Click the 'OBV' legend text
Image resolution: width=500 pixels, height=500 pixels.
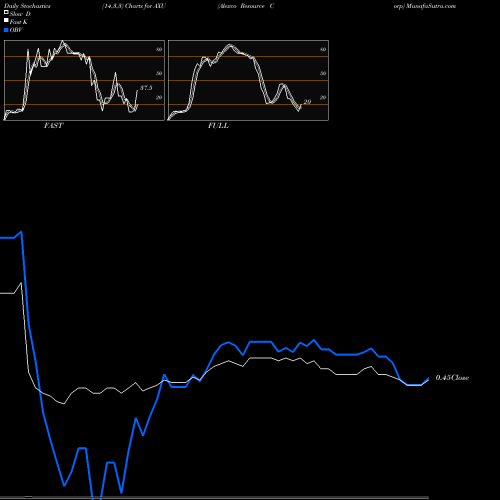(16, 30)
